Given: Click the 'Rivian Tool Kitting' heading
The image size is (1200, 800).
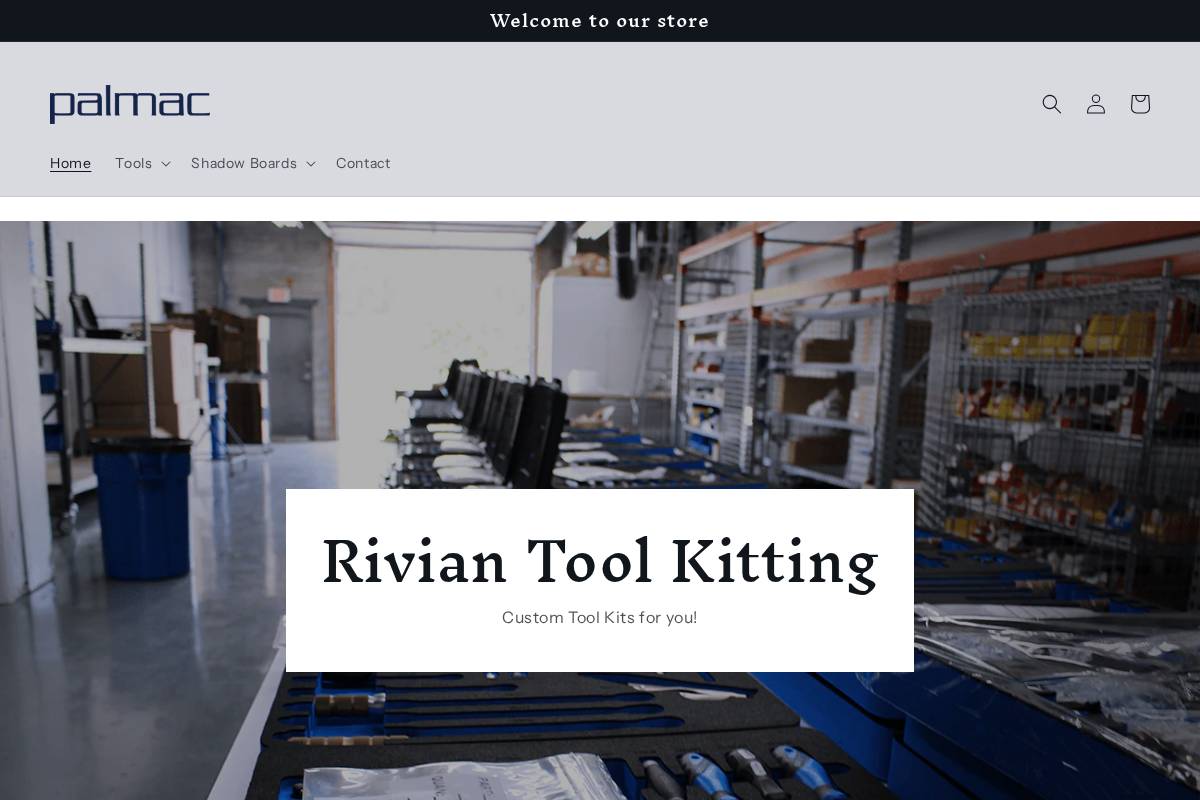Looking at the screenshot, I should [x=599, y=561].
